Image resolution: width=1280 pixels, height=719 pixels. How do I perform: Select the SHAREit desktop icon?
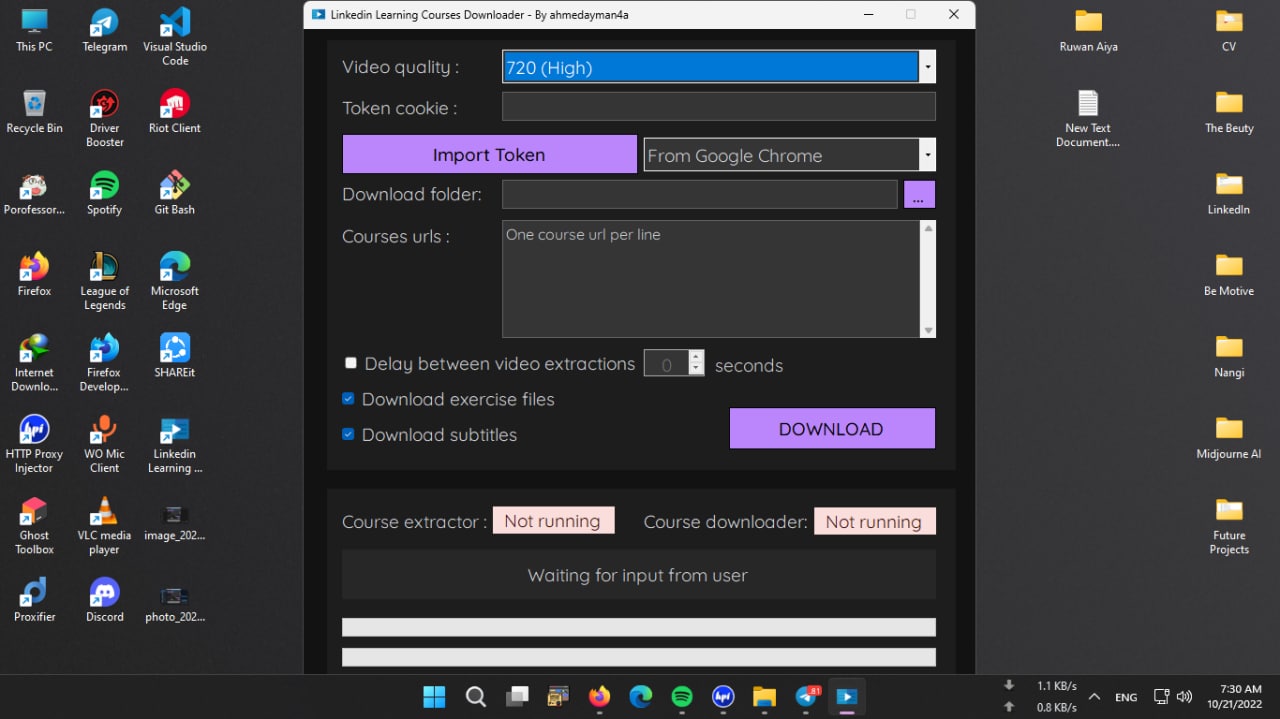(175, 355)
